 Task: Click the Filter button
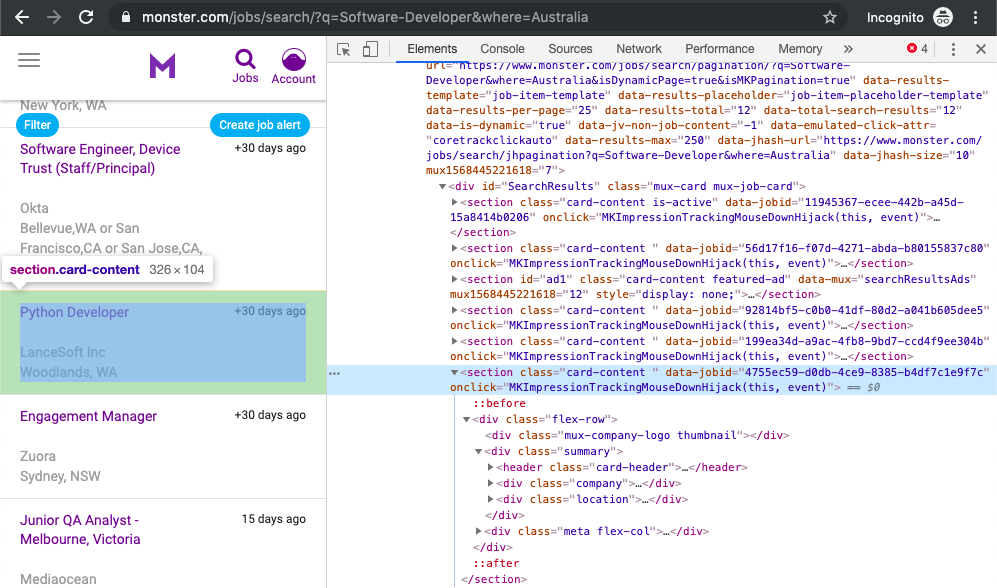38,125
